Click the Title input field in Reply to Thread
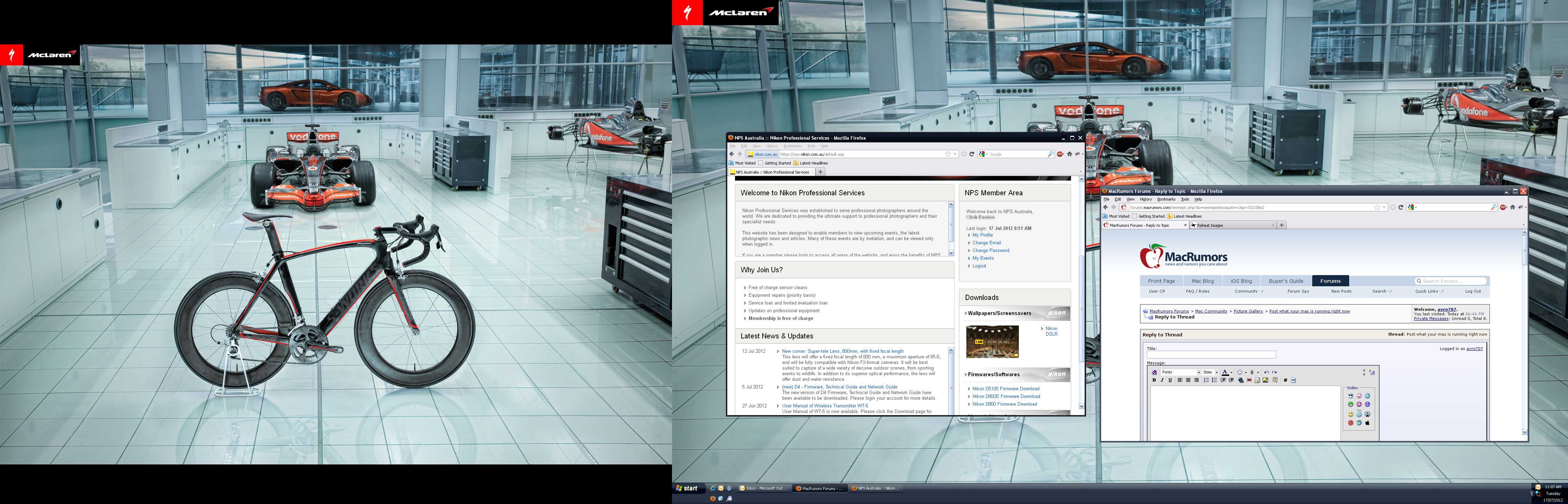Screen dimensions: 1568x504 click(1211, 354)
